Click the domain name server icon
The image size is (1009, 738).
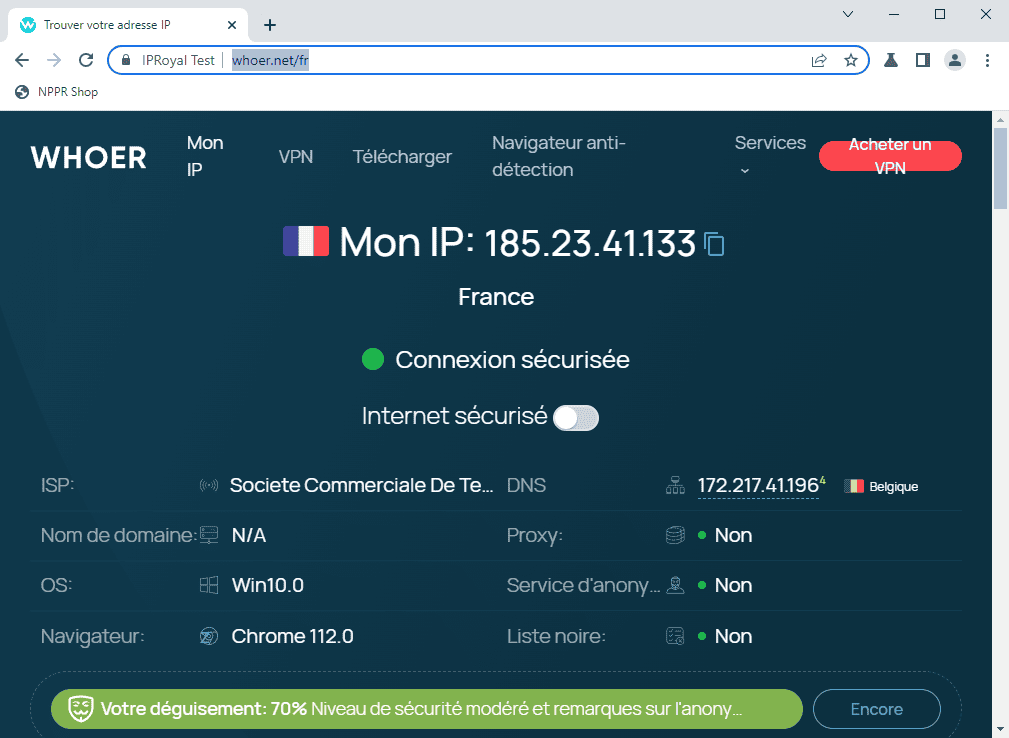click(208, 535)
